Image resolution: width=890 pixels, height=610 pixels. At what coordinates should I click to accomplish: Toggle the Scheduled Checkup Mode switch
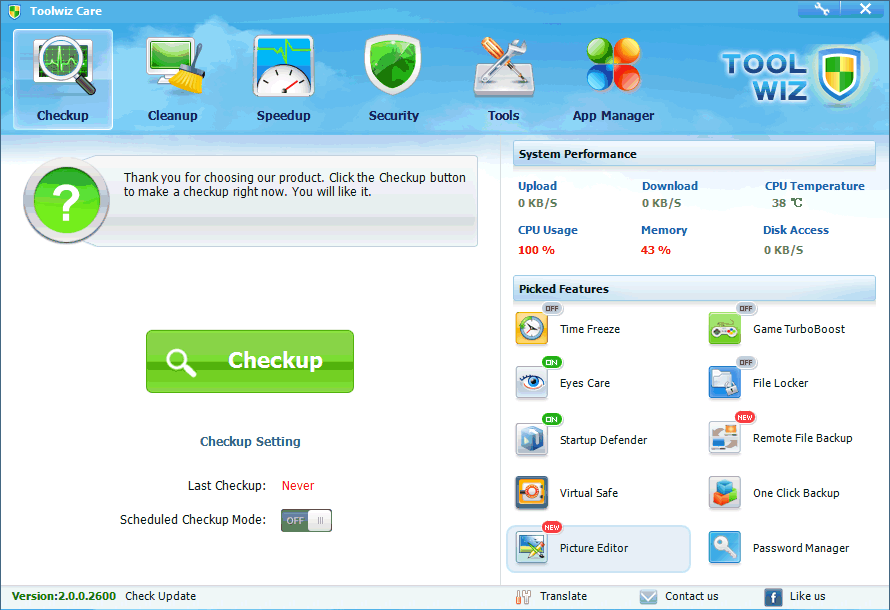click(x=306, y=521)
